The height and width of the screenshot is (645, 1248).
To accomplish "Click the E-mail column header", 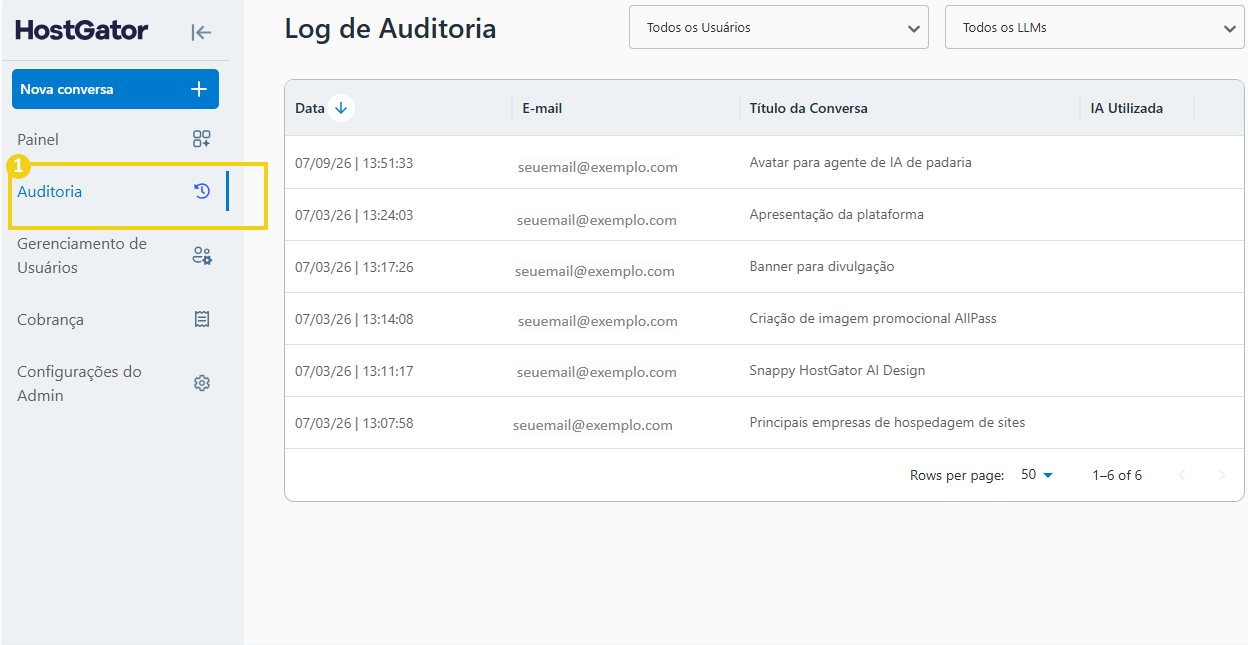I will pyautogui.click(x=542, y=108).
